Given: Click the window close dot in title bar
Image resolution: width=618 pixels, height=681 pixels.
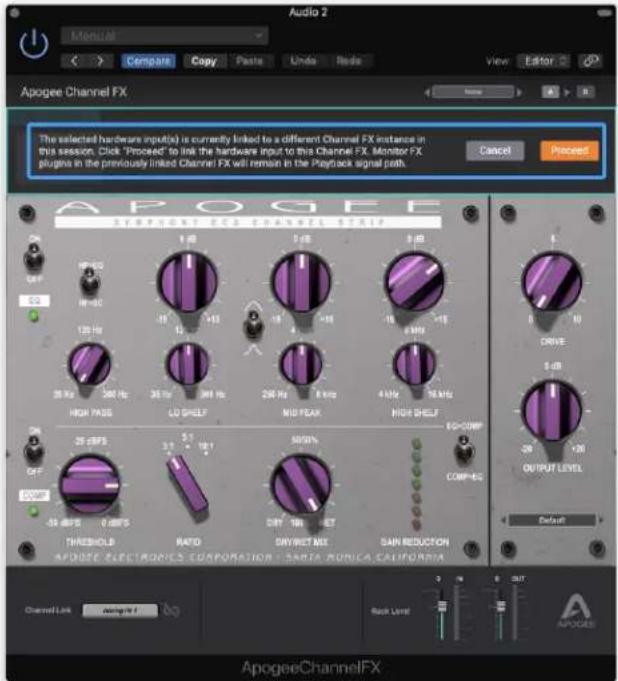Looking at the screenshot, I should click(x=14, y=13).
